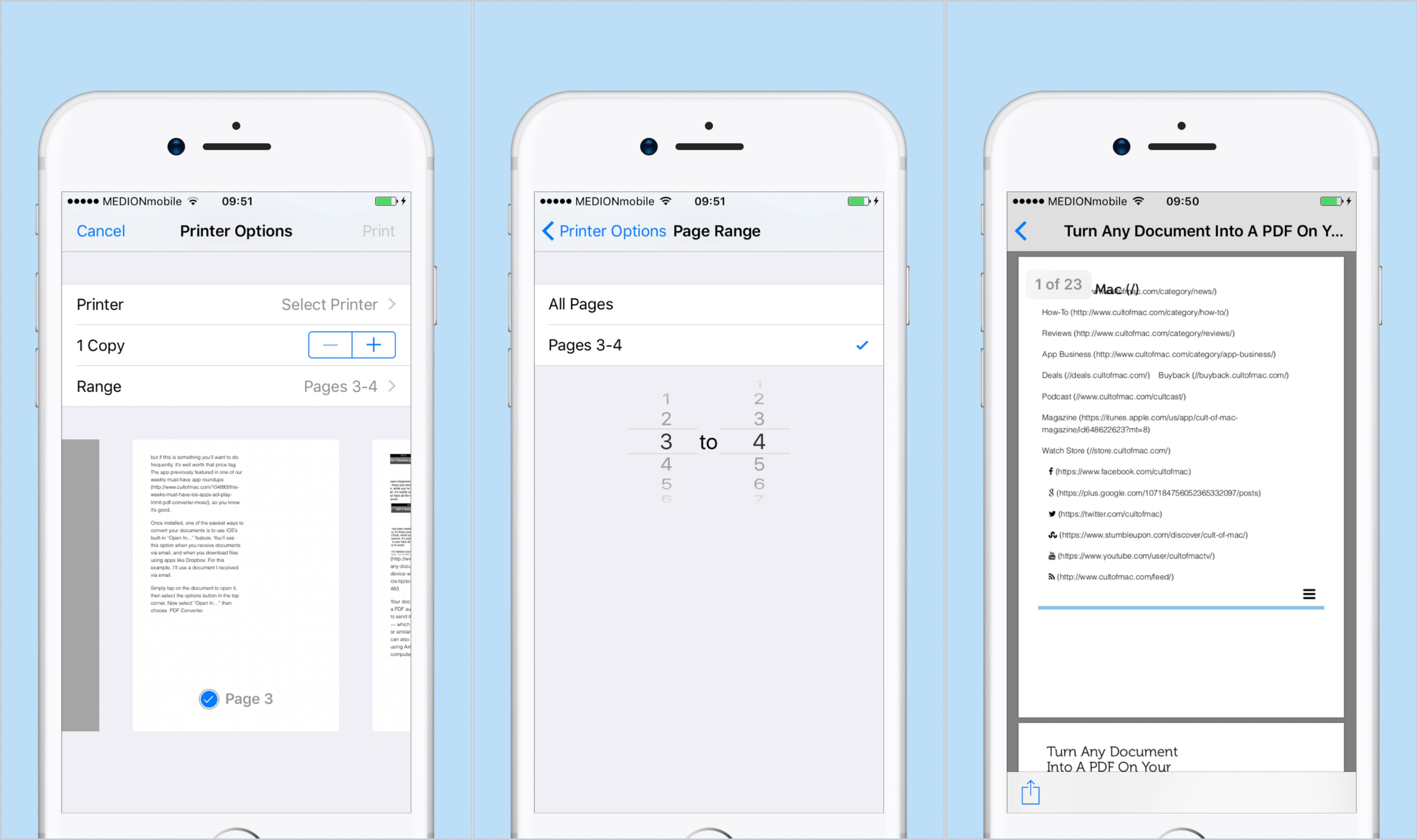Tap the increment stepper to add copies
Screen dimensions: 1418x840
[374, 345]
